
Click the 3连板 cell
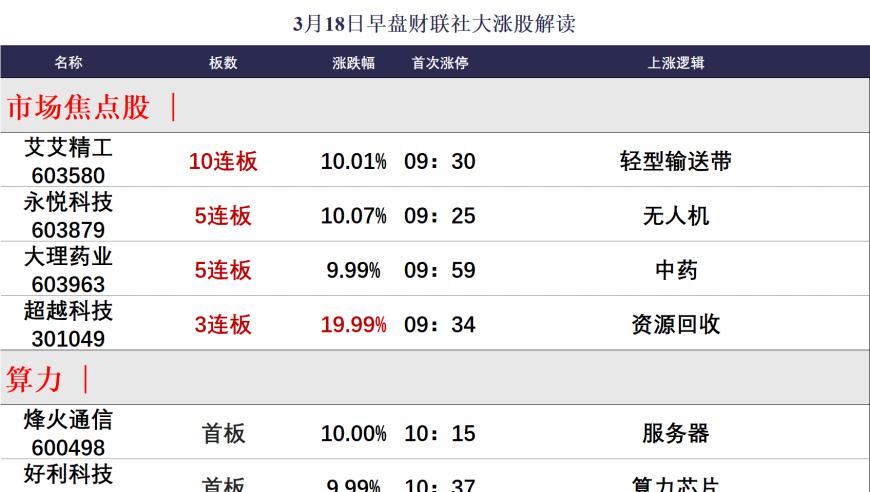pyautogui.click(x=223, y=324)
